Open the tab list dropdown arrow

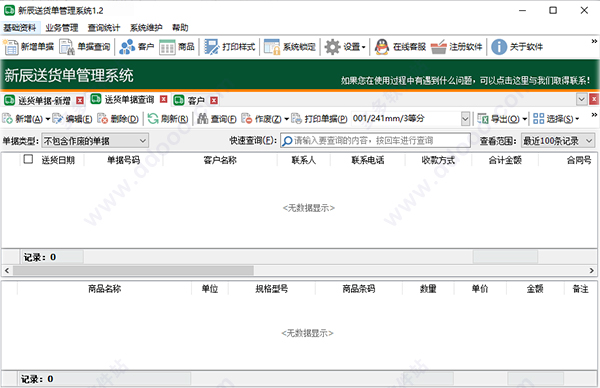pos(582,99)
